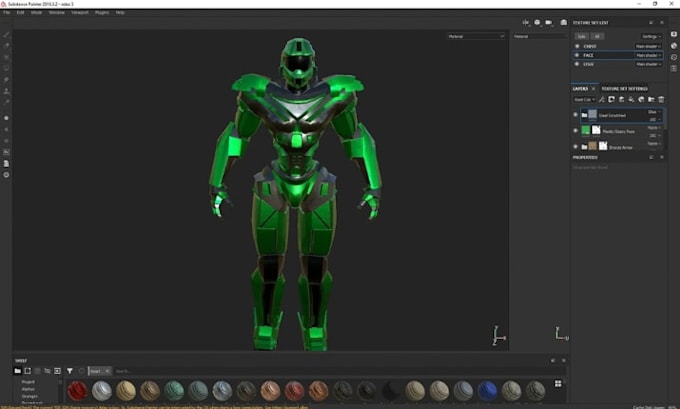Select the Clone stamp tool

6,91
